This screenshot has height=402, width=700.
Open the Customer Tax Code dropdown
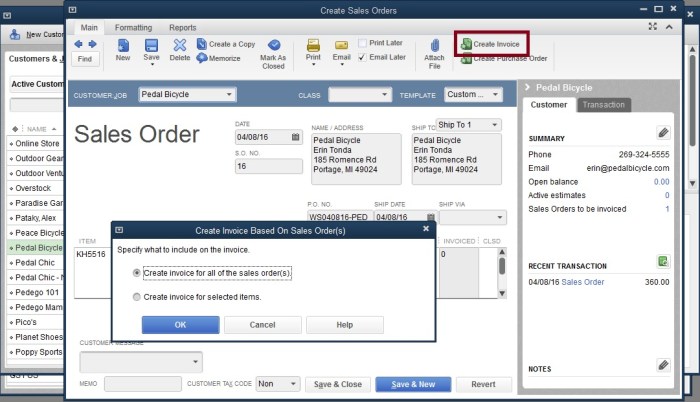(293, 384)
